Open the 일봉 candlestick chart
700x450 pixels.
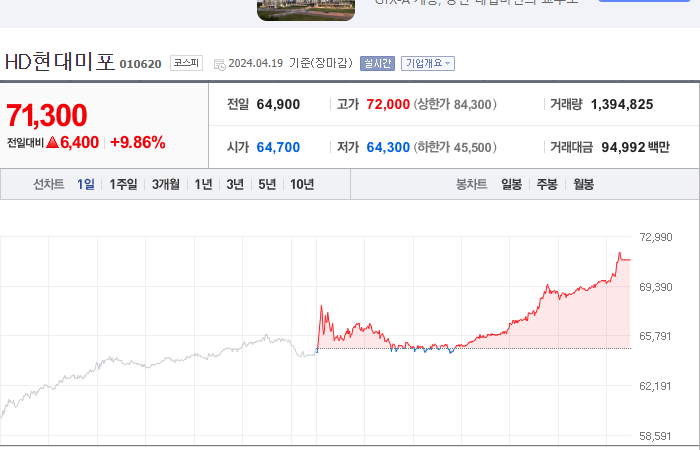[x=512, y=184]
